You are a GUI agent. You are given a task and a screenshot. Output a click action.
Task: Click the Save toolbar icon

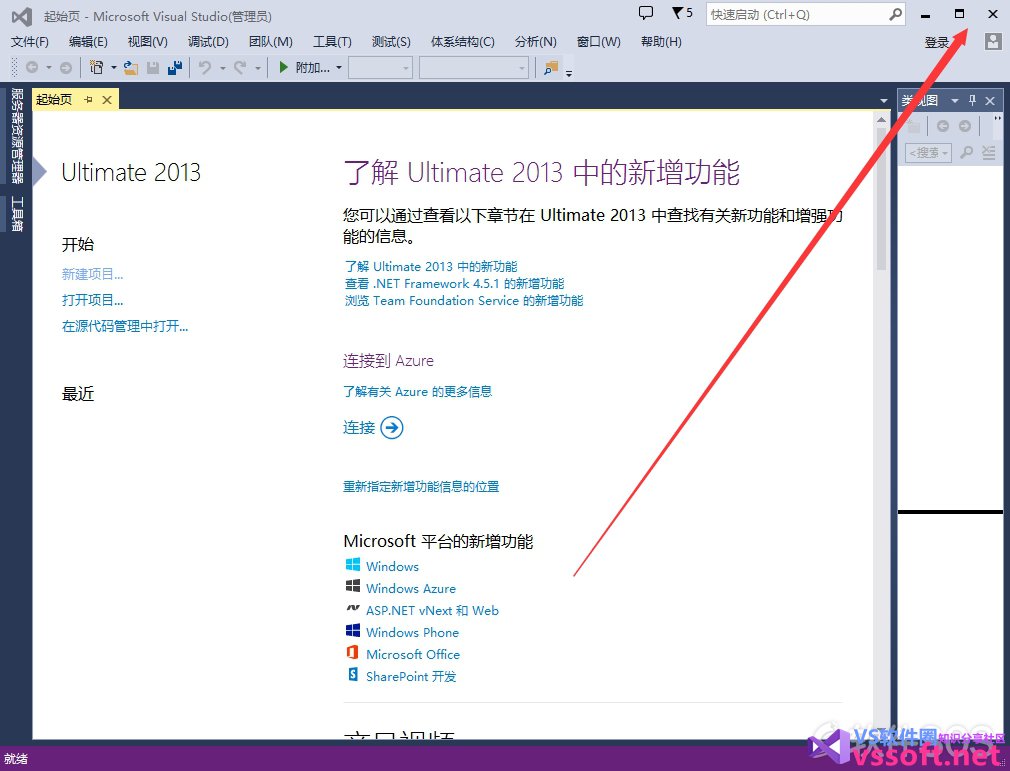[153, 67]
